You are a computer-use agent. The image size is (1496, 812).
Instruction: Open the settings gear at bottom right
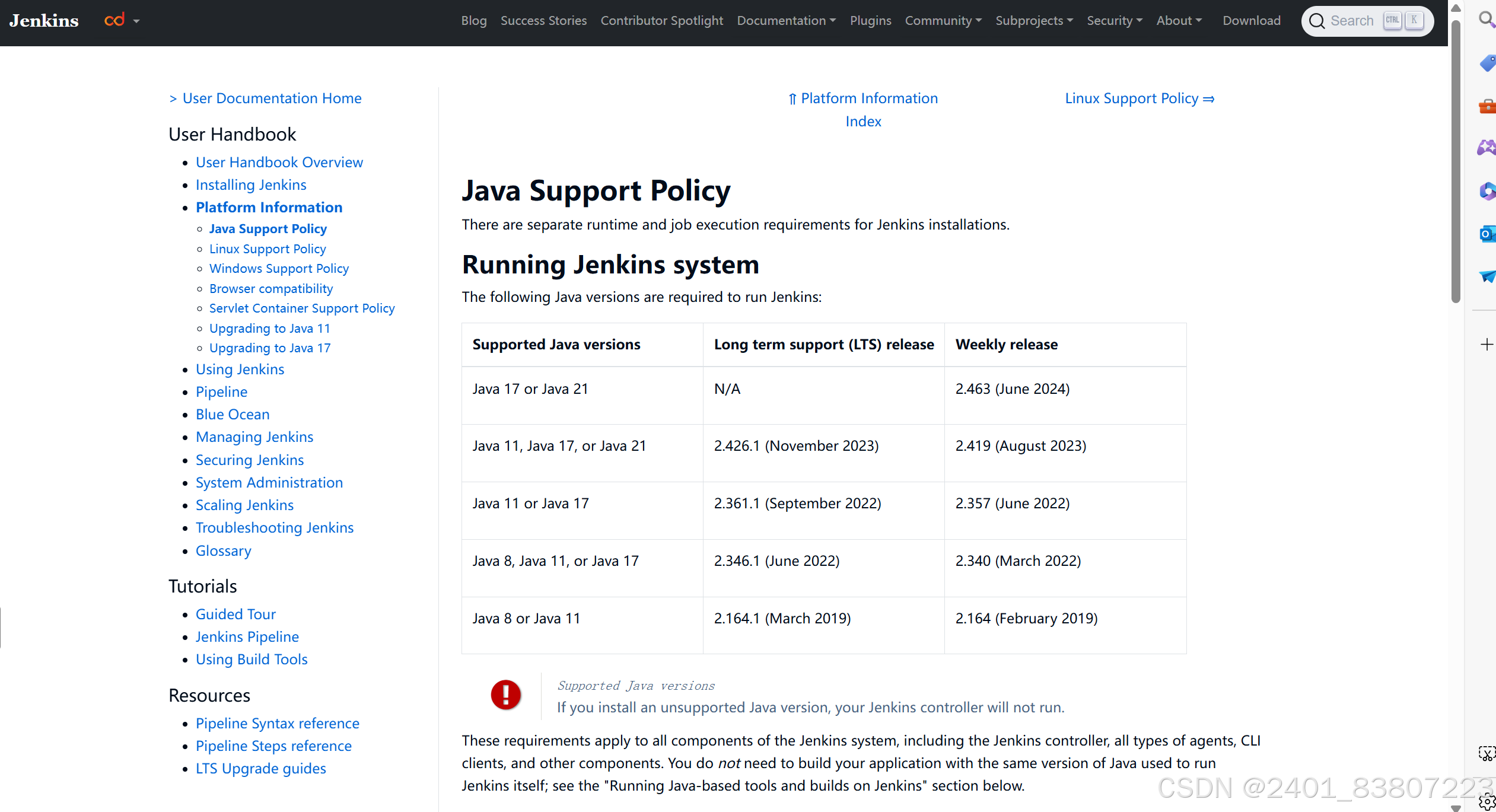1487,800
